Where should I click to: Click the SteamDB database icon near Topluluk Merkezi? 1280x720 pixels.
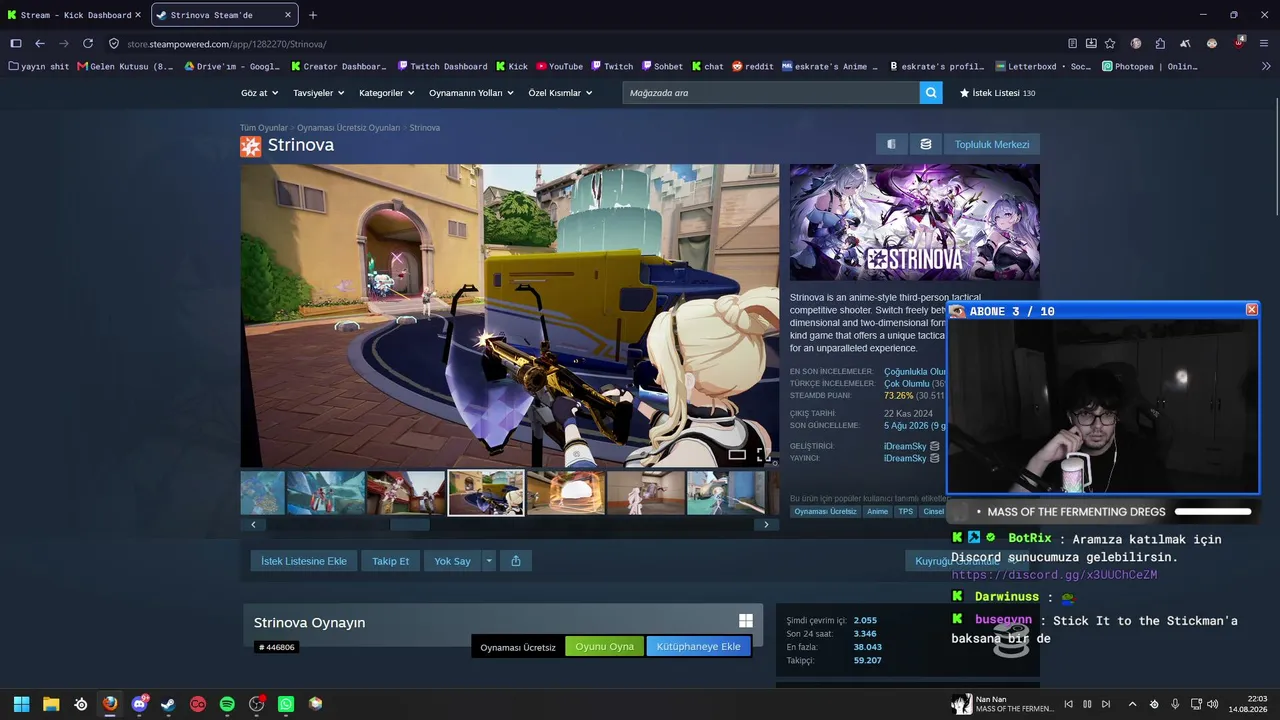[x=926, y=145]
